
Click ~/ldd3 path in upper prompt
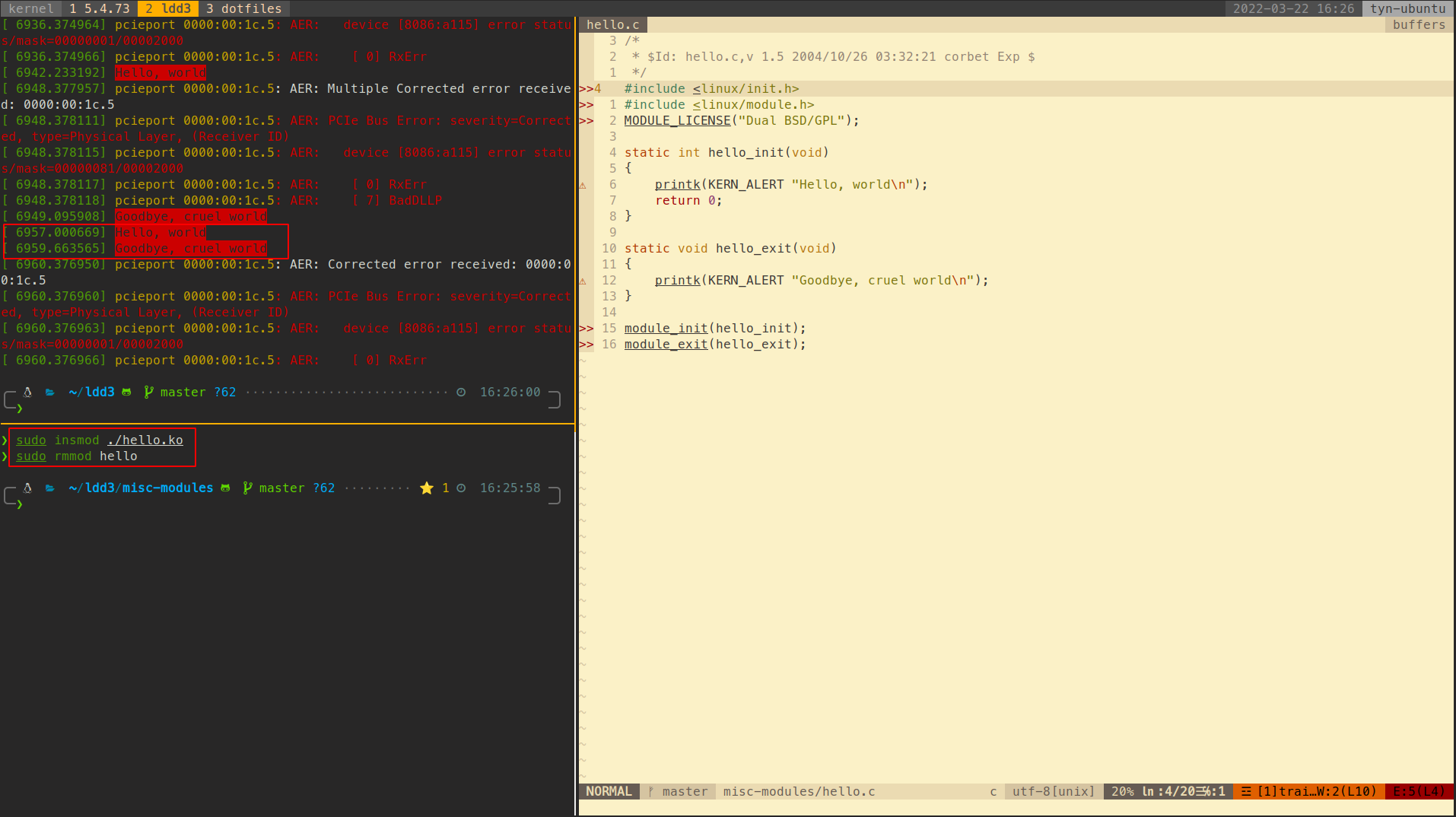[92, 392]
